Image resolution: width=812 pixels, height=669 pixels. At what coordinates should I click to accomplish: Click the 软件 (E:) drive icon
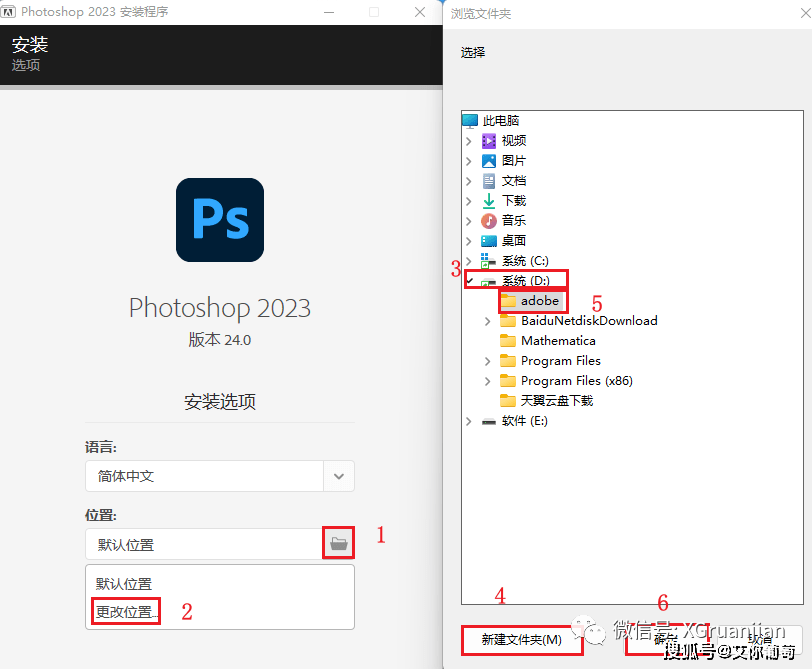coord(491,420)
